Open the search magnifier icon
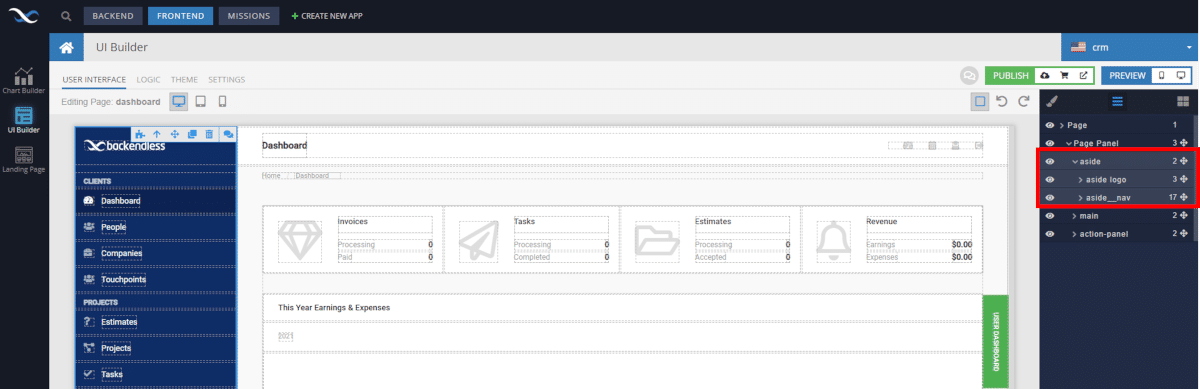The height and width of the screenshot is (389, 1200). [65, 16]
